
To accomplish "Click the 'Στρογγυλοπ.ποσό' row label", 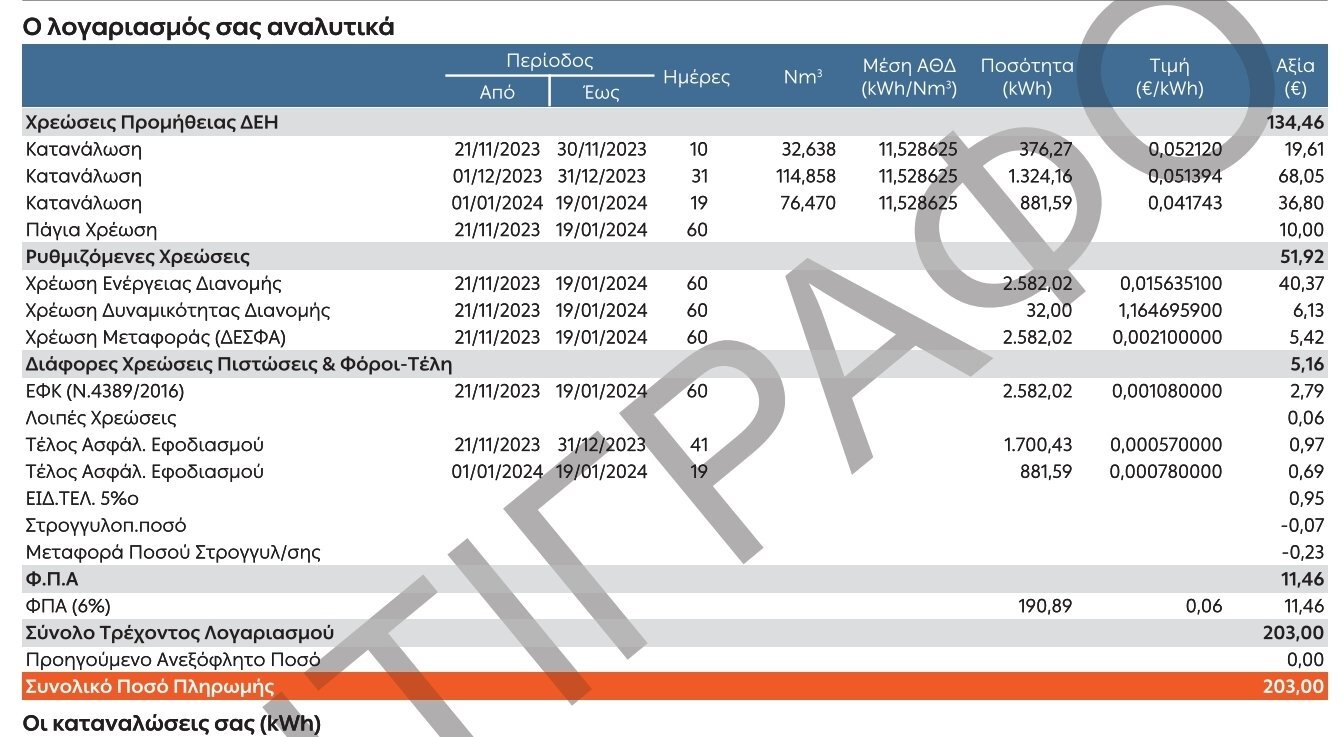I will click(x=106, y=526).
